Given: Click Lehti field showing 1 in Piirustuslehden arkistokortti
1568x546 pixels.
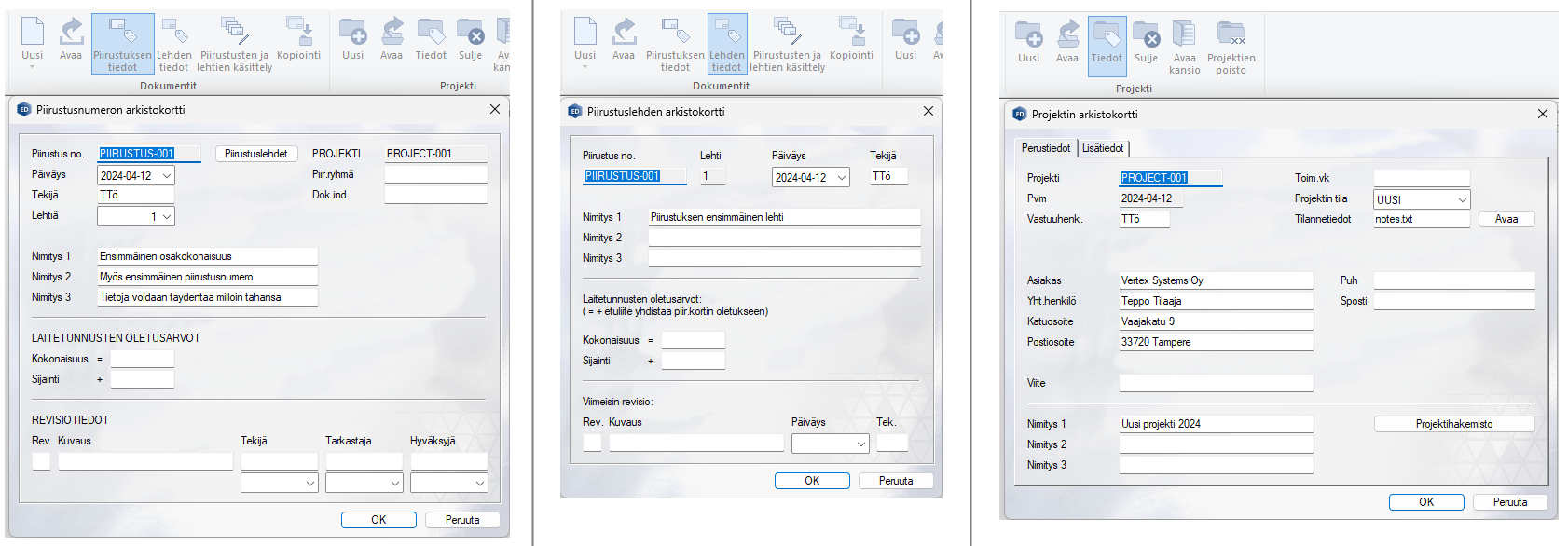Looking at the screenshot, I should click(713, 176).
